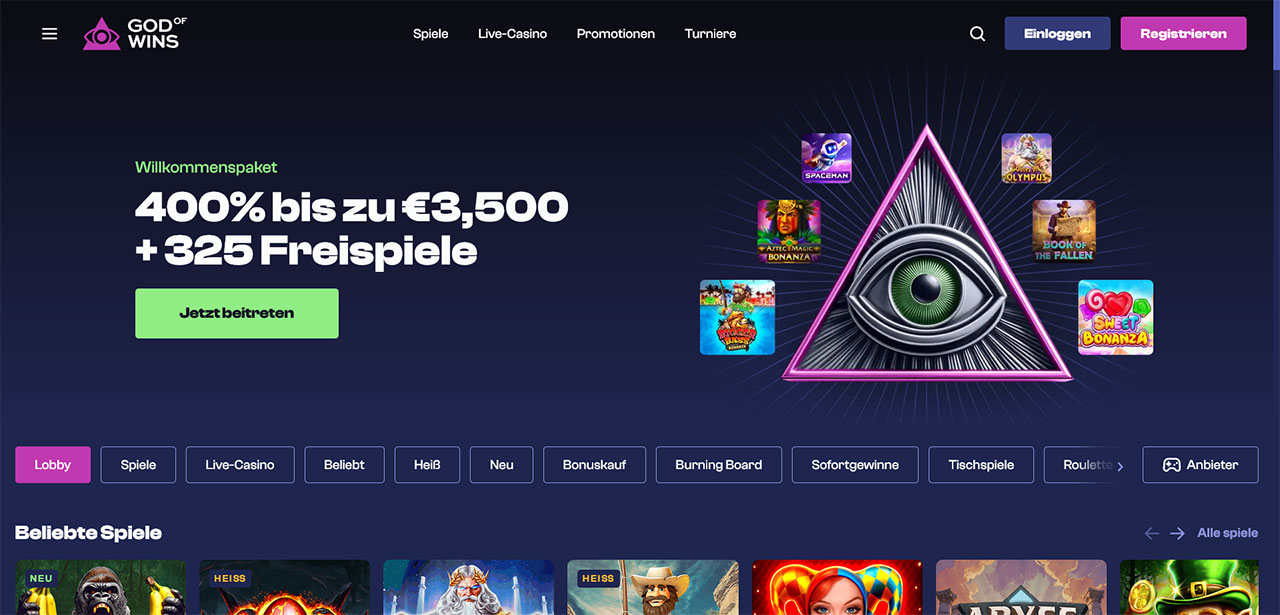Open the gorilla game thumbnail marked NEU
This screenshot has width=1280, height=615.
point(101,587)
